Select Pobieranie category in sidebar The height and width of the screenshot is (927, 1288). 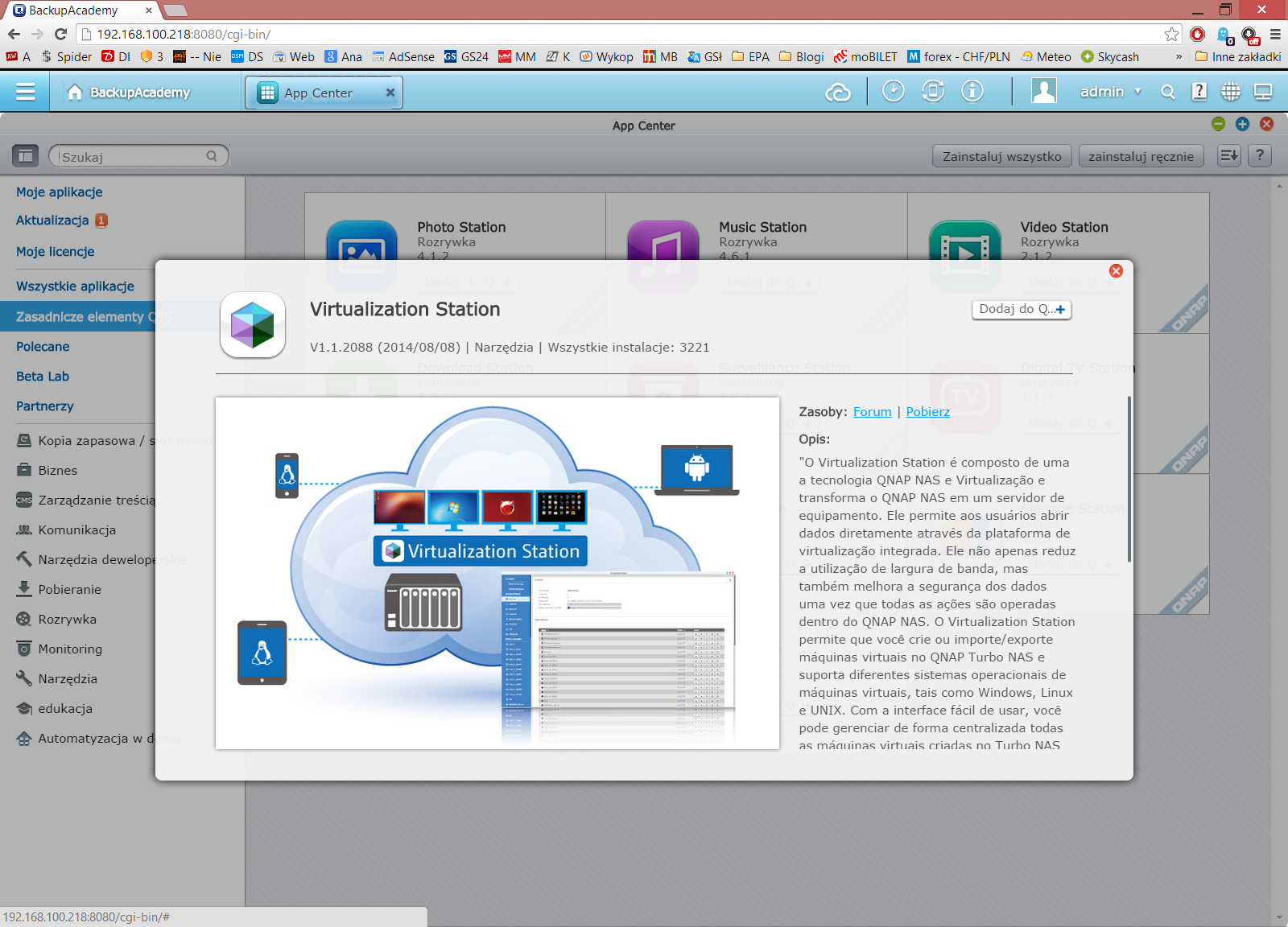click(x=59, y=590)
